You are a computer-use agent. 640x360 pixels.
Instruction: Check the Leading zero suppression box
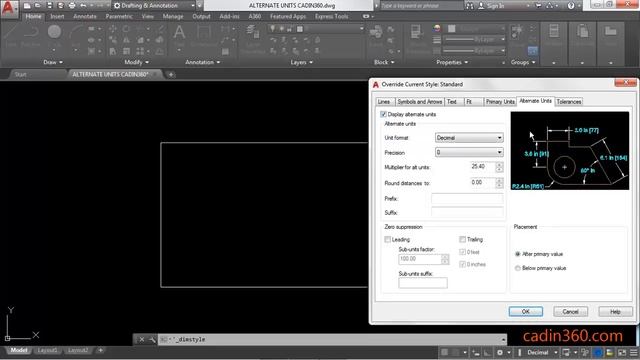click(387, 240)
